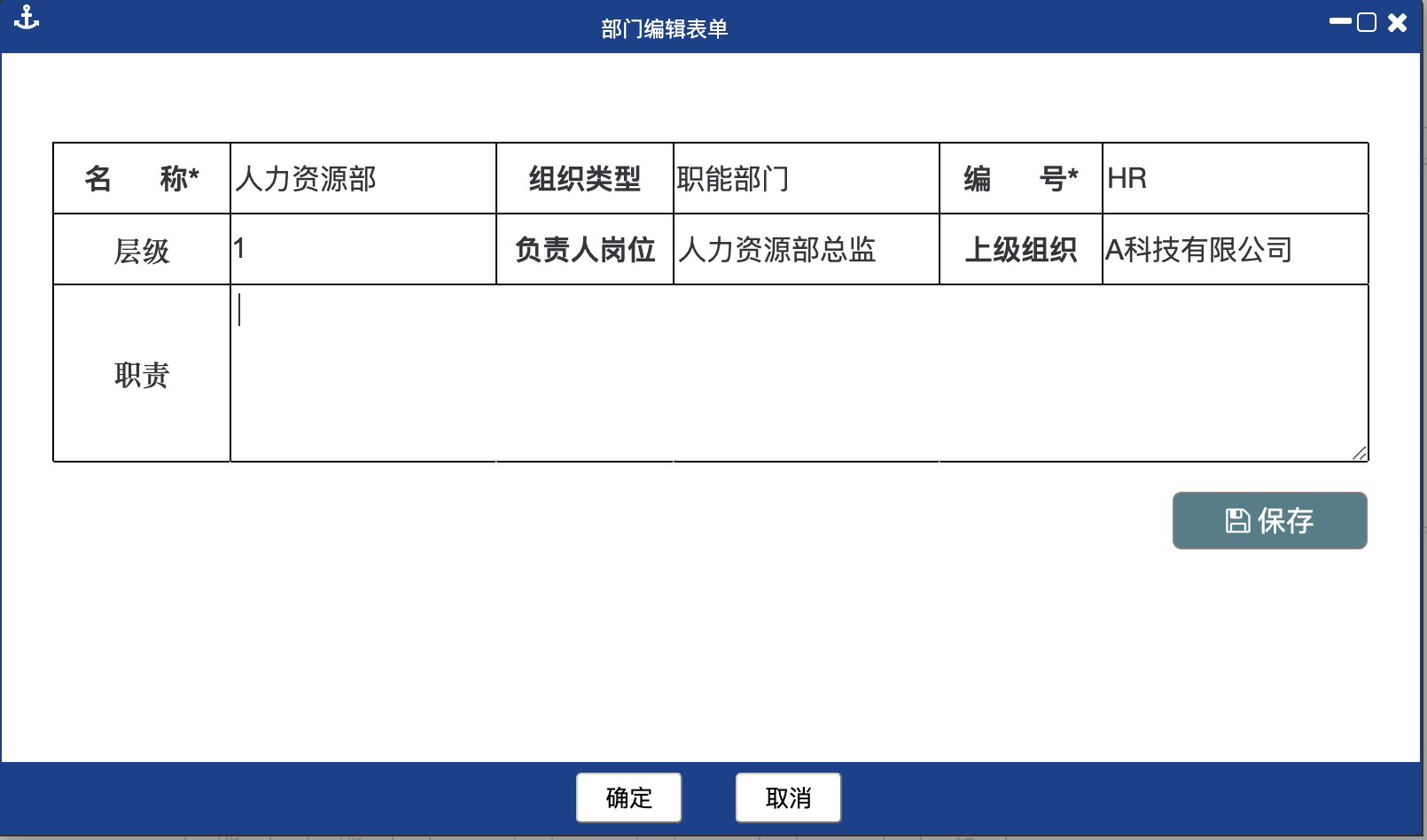This screenshot has height=840, width=1427.
Task: Click inside the 职责 text area
Action: (798, 372)
